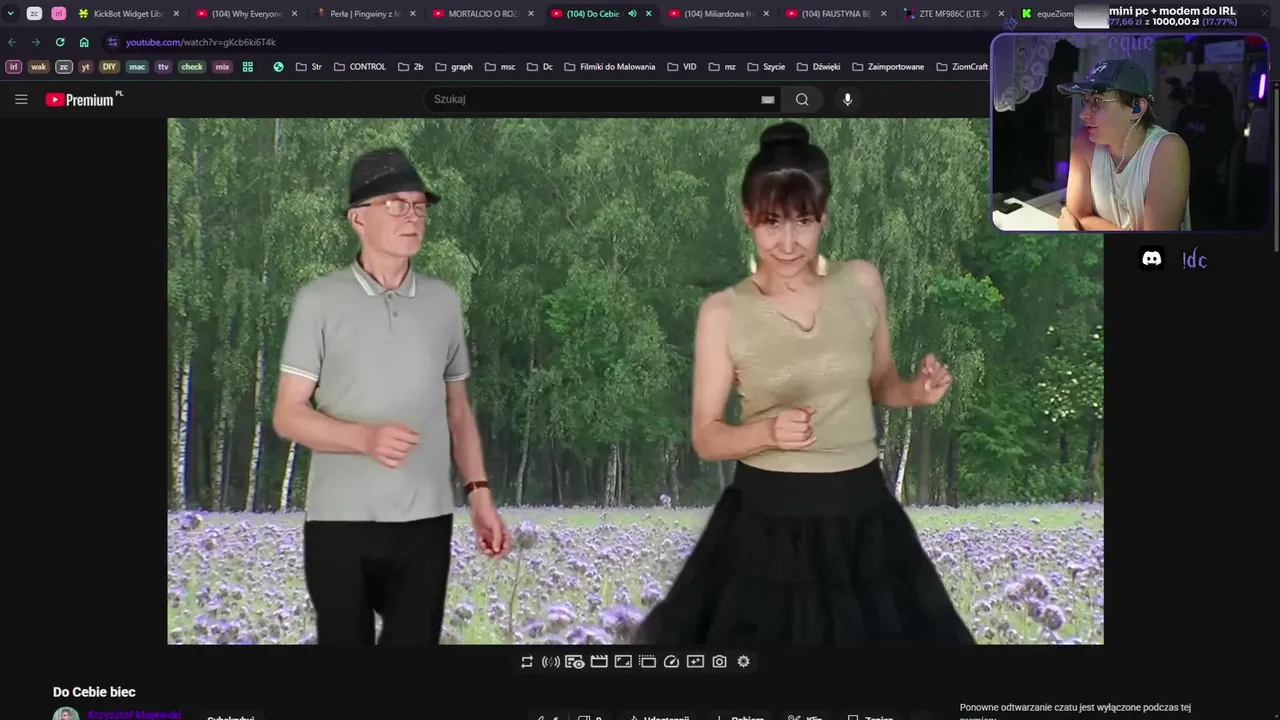1280x720 pixels.
Task: Toggle the loop video icon under the player
Action: click(527, 662)
